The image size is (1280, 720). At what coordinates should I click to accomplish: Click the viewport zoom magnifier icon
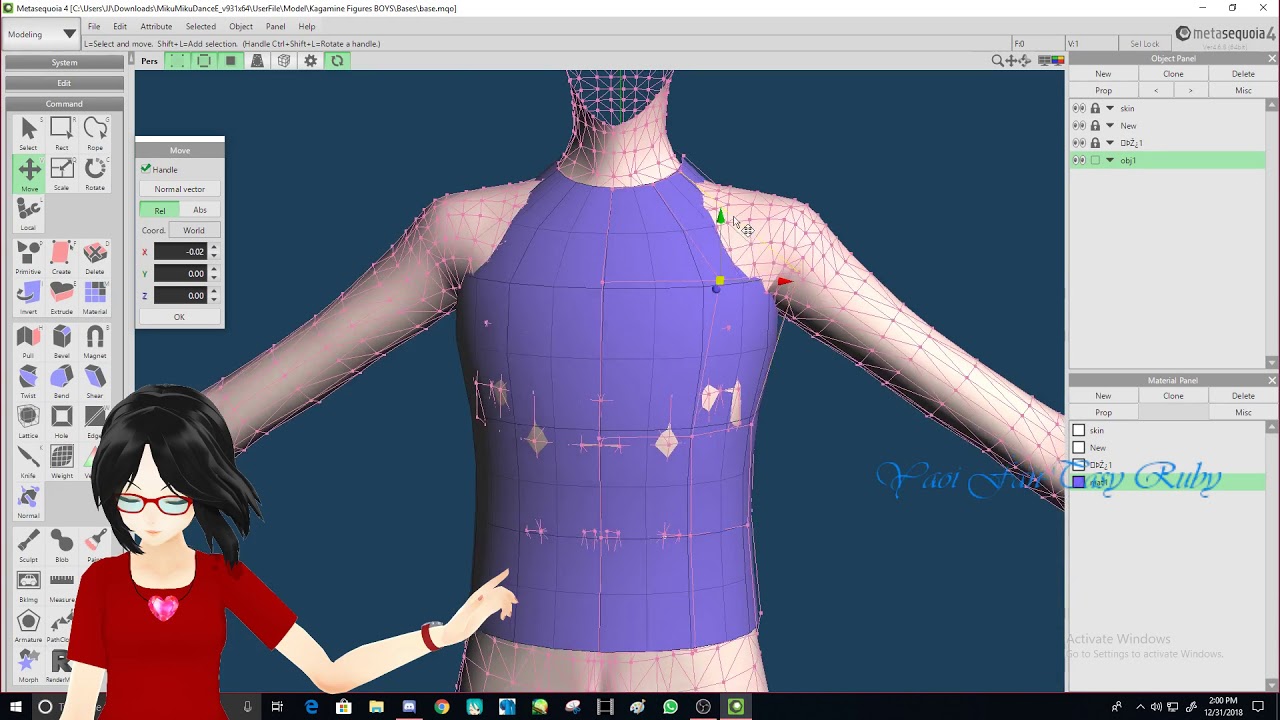point(997,61)
